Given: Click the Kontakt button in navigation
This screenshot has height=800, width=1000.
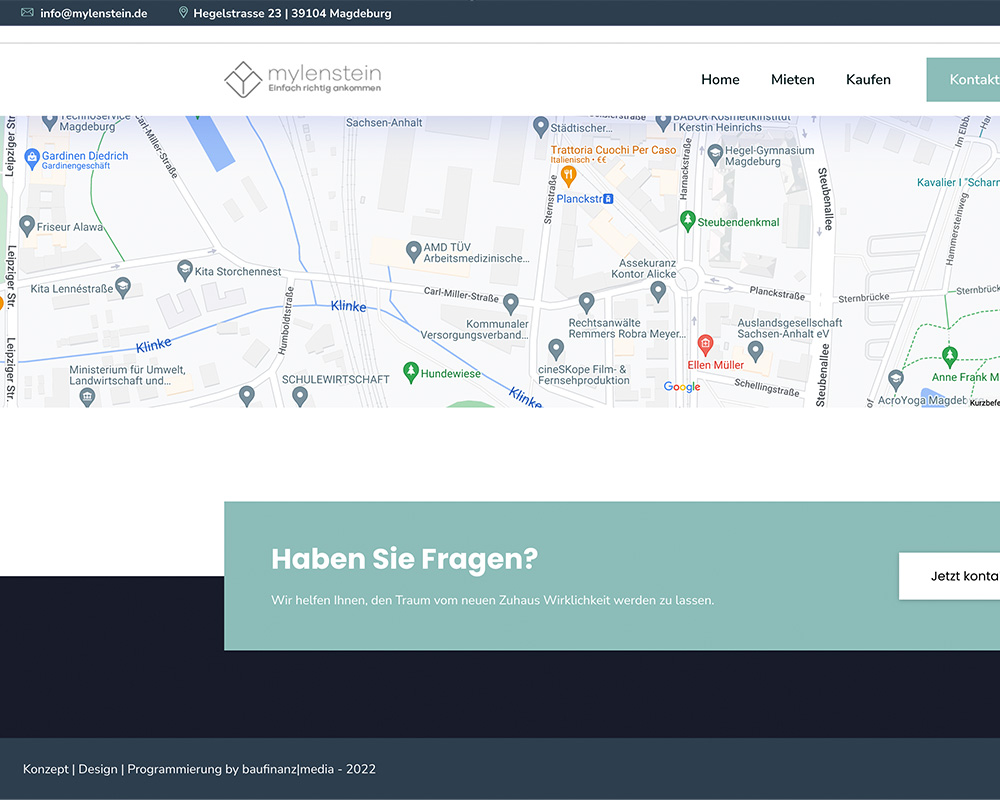Looking at the screenshot, I should coord(963,80).
